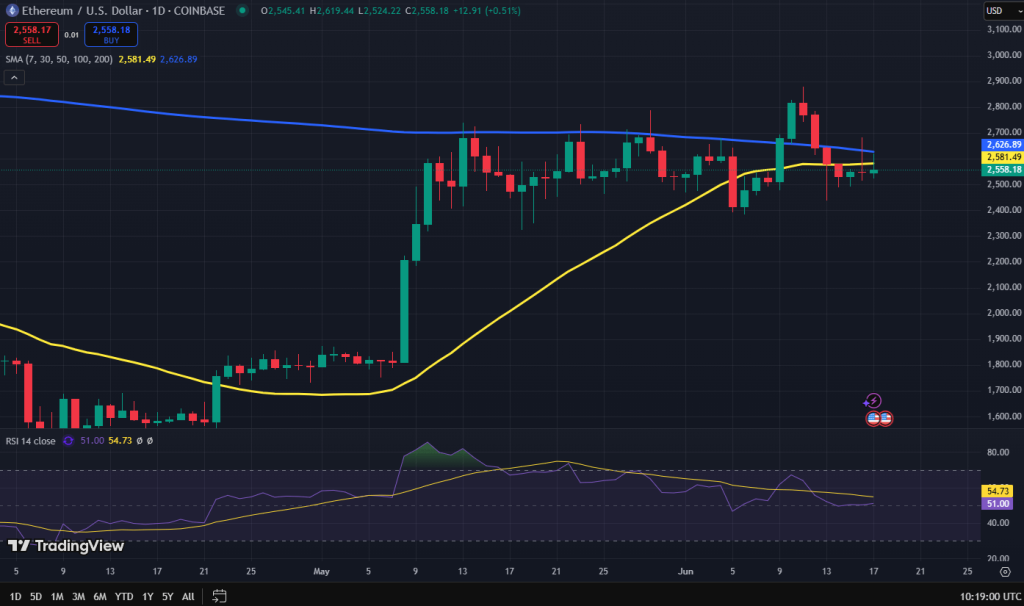This screenshot has width=1024, height=606.
Task: Click the red SELL 2,558.17 button
Action: 32,35
